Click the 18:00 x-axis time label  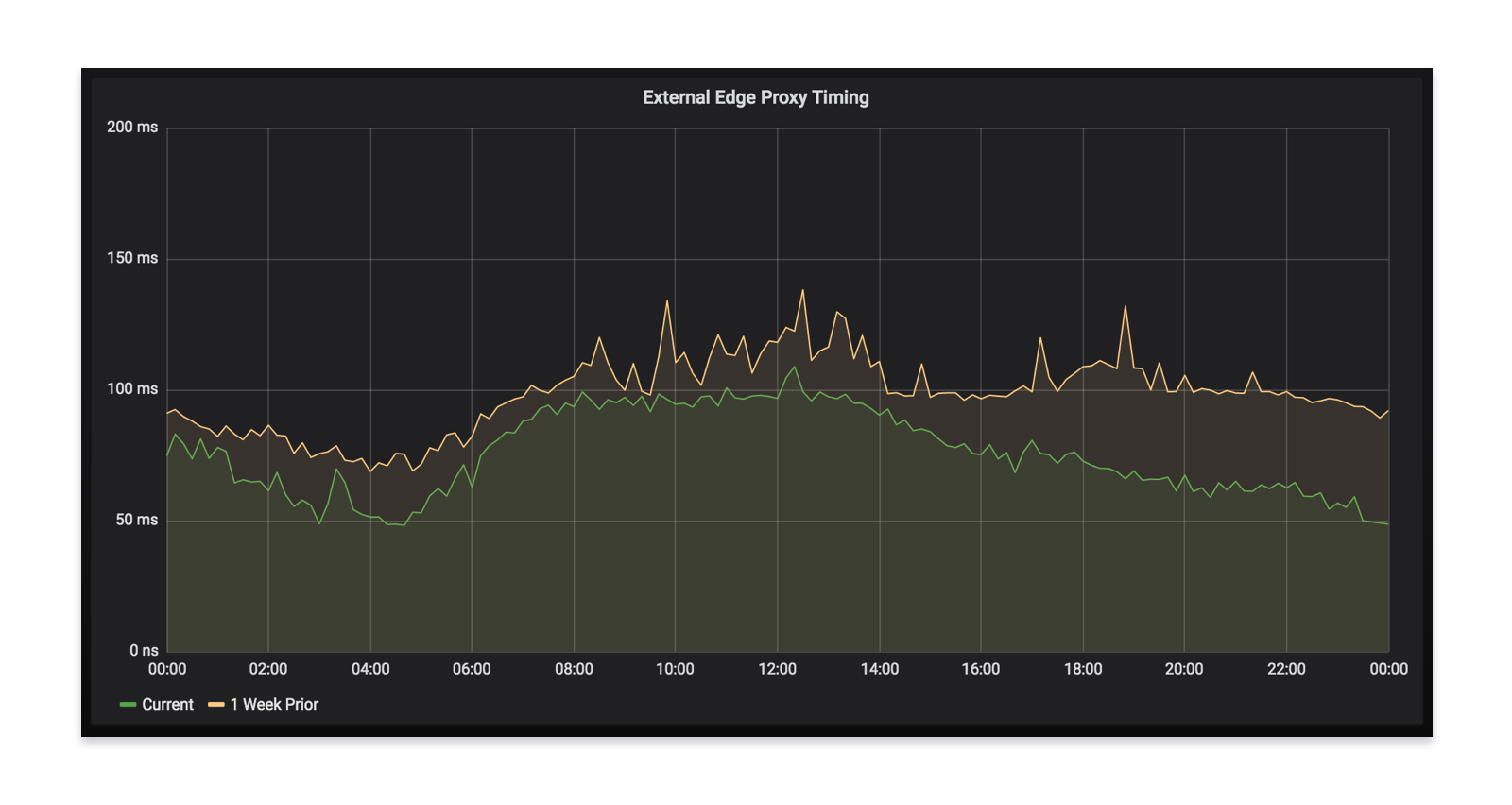pos(1083,669)
